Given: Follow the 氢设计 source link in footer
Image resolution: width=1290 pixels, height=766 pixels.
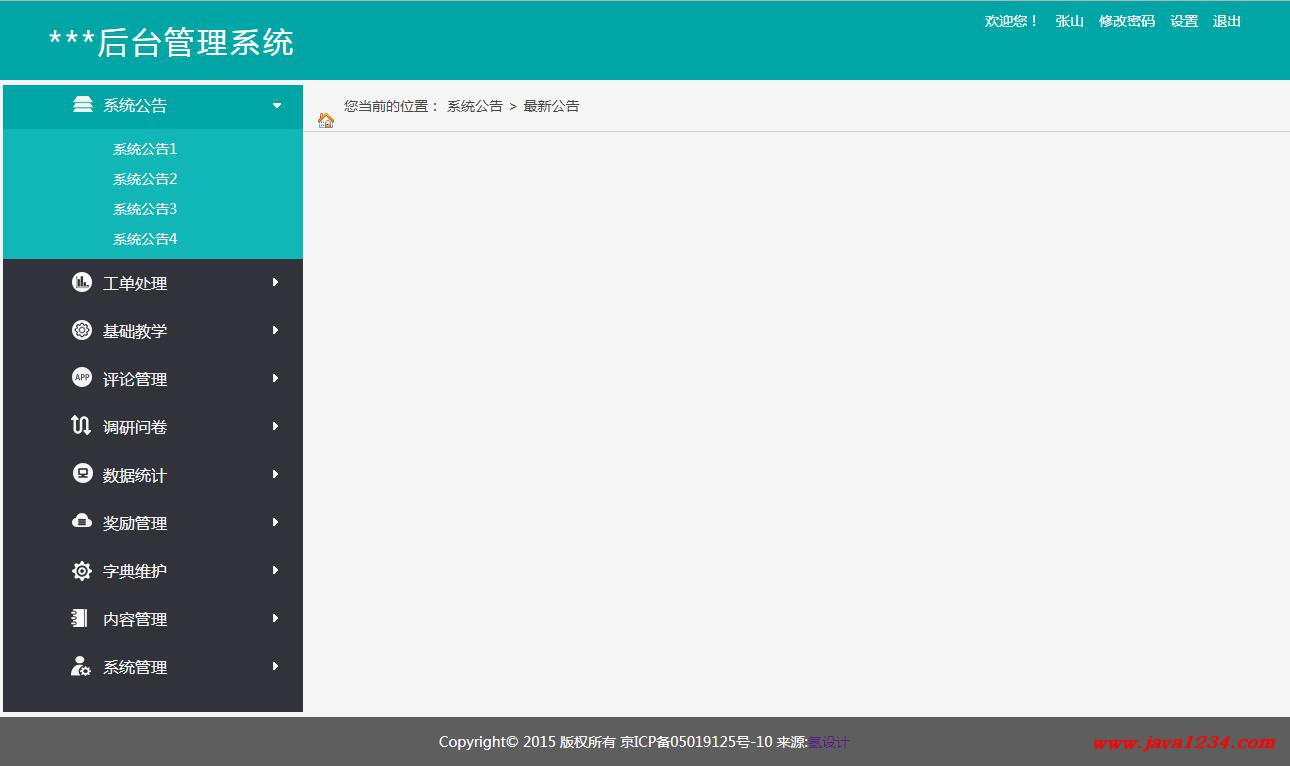Looking at the screenshot, I should pyautogui.click(x=828, y=742).
